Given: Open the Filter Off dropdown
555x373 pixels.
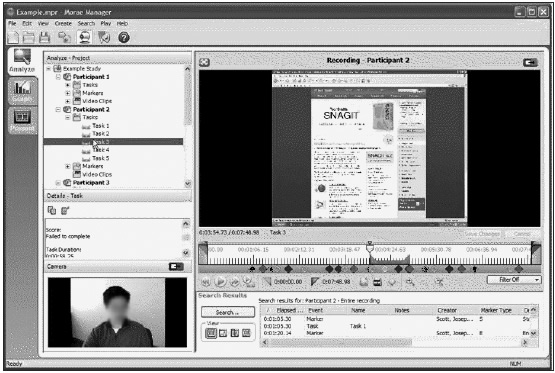Looking at the screenshot, I should pyautogui.click(x=514, y=280).
